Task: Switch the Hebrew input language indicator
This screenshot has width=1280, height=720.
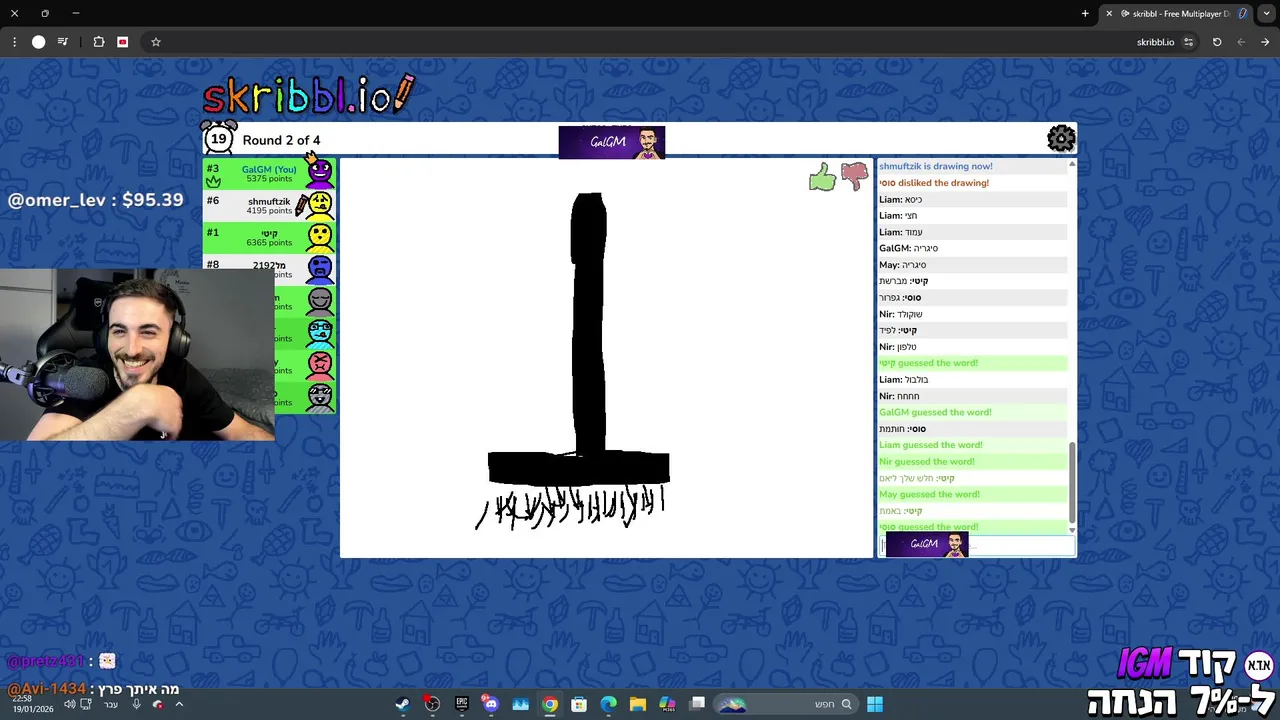Action: (111, 704)
